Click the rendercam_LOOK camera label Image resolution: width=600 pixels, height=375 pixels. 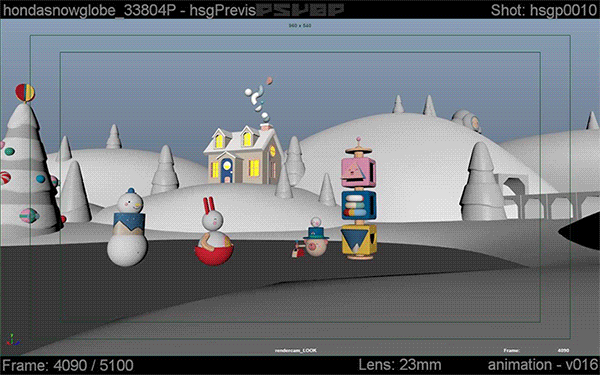coord(296,350)
